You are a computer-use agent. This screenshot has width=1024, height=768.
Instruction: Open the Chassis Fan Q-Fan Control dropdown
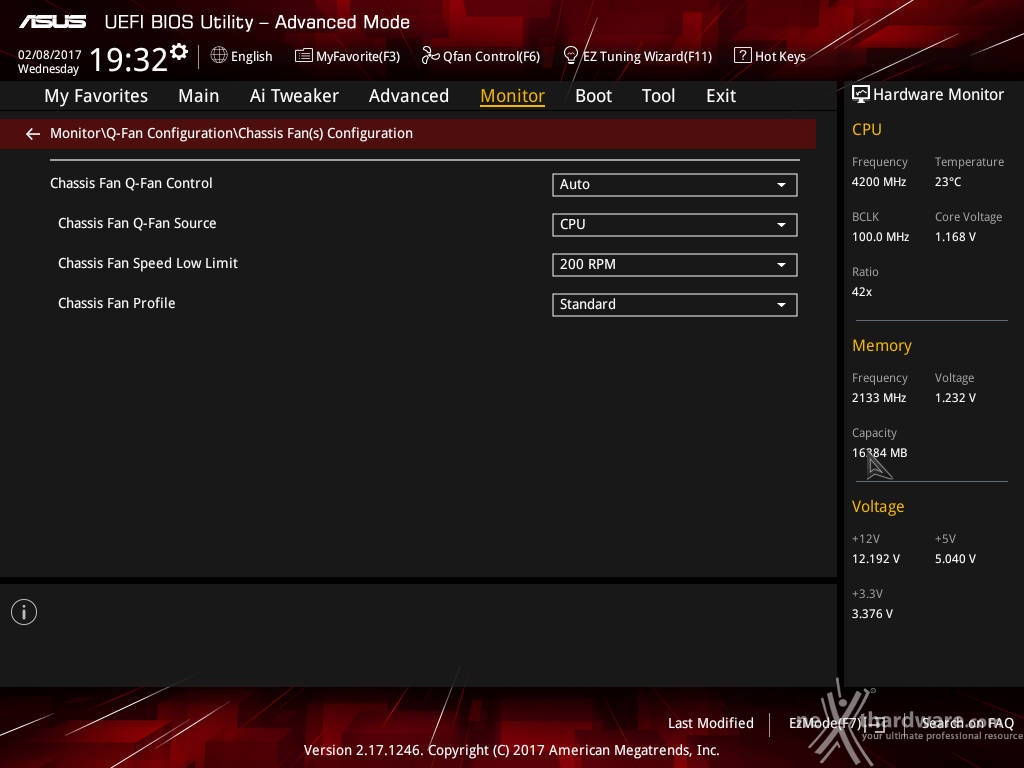point(675,185)
